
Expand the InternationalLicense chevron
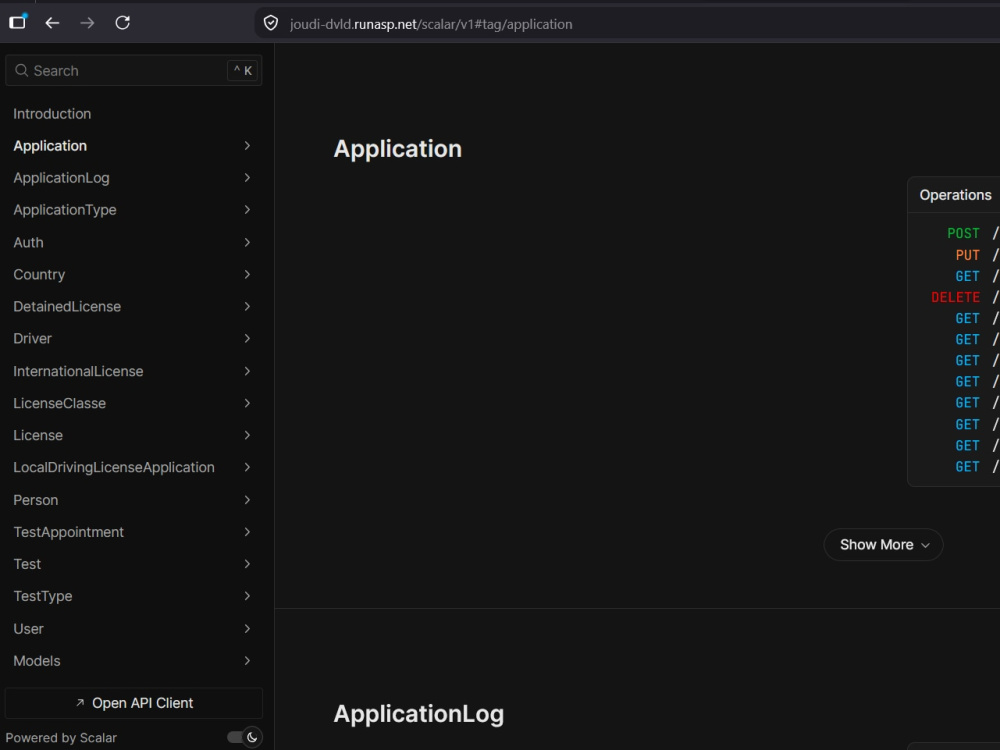click(x=247, y=371)
